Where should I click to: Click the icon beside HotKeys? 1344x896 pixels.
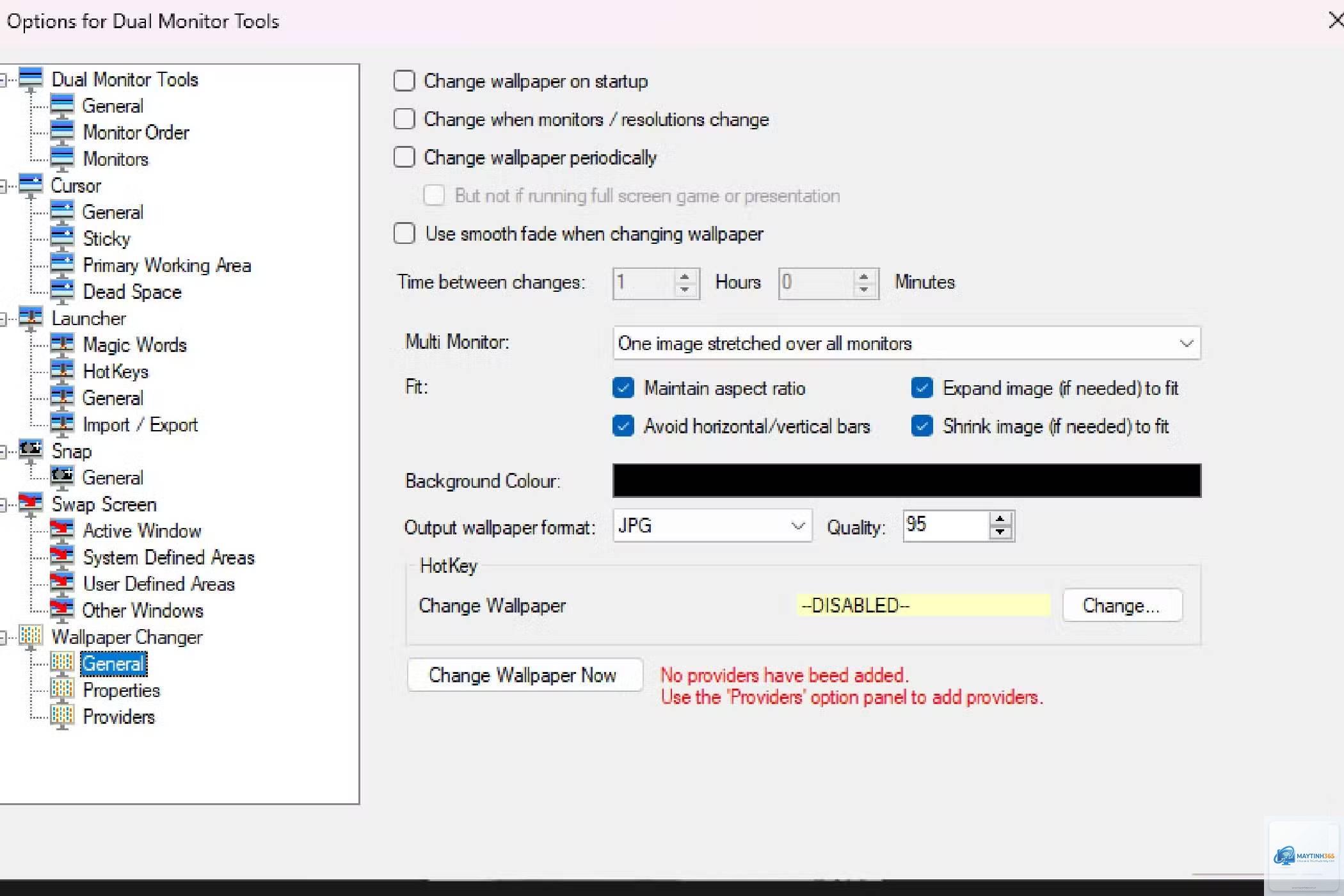click(x=62, y=371)
